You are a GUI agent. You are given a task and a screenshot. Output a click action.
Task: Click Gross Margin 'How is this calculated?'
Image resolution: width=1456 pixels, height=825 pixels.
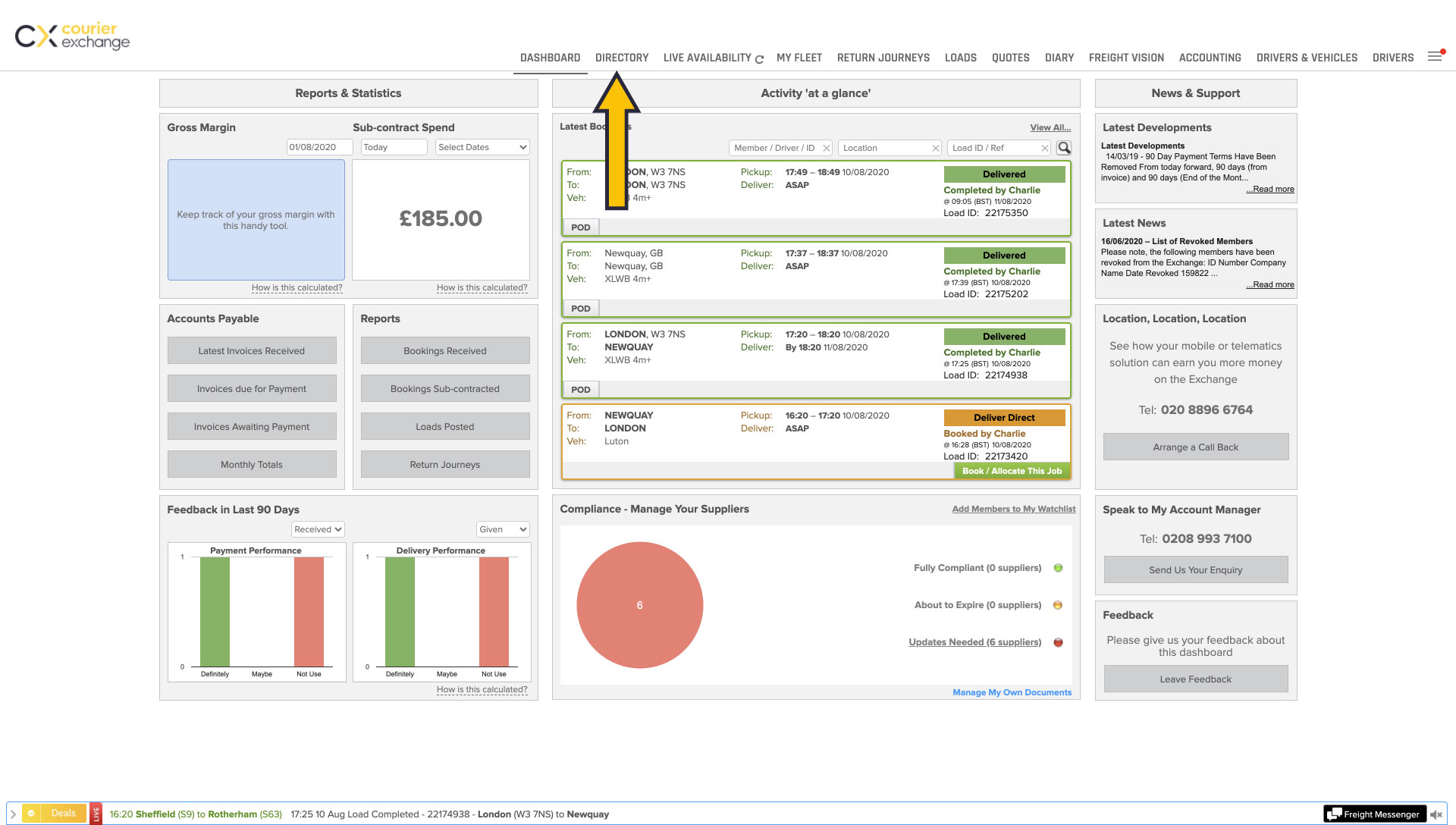coord(297,287)
